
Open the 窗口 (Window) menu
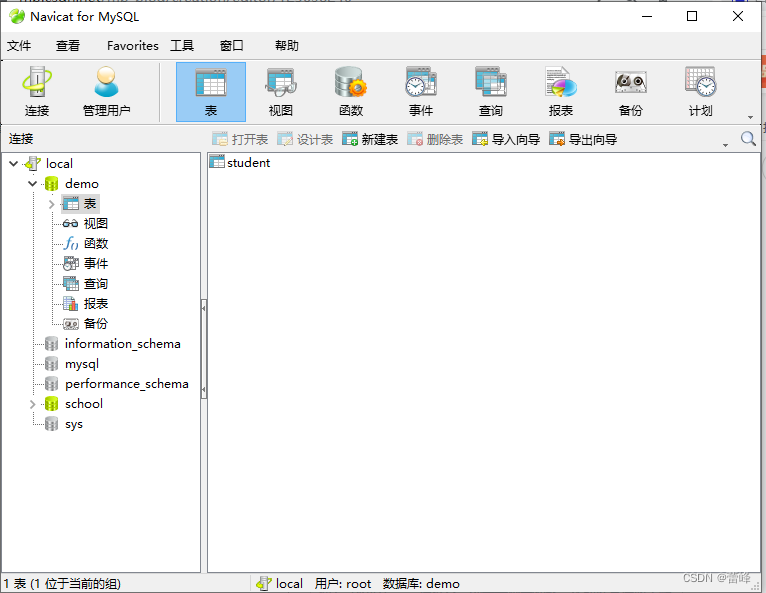pyautogui.click(x=231, y=46)
